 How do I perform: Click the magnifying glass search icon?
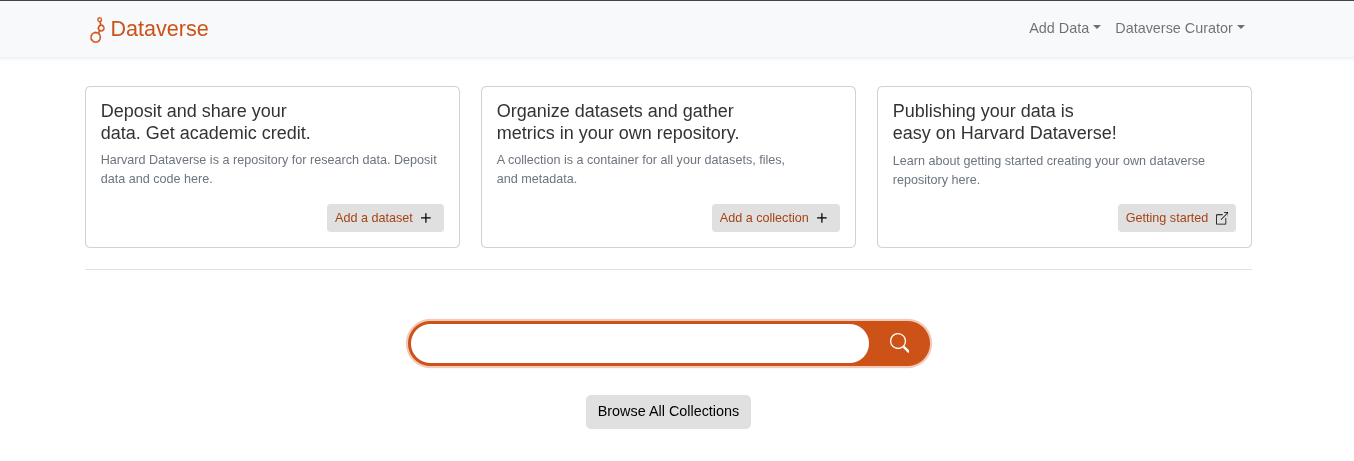coord(899,343)
